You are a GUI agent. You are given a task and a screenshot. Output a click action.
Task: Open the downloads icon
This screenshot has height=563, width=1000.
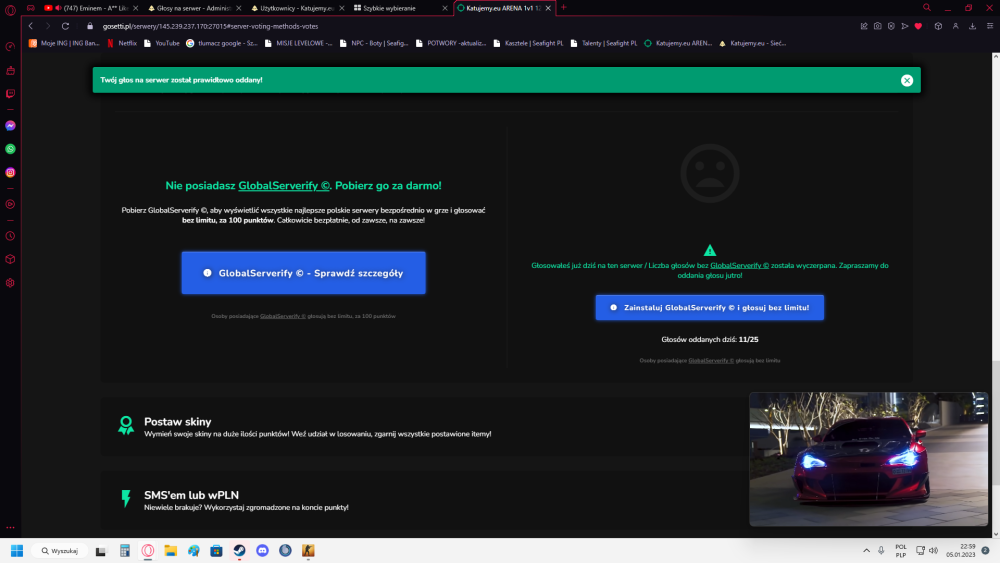pyautogui.click(x=973, y=26)
